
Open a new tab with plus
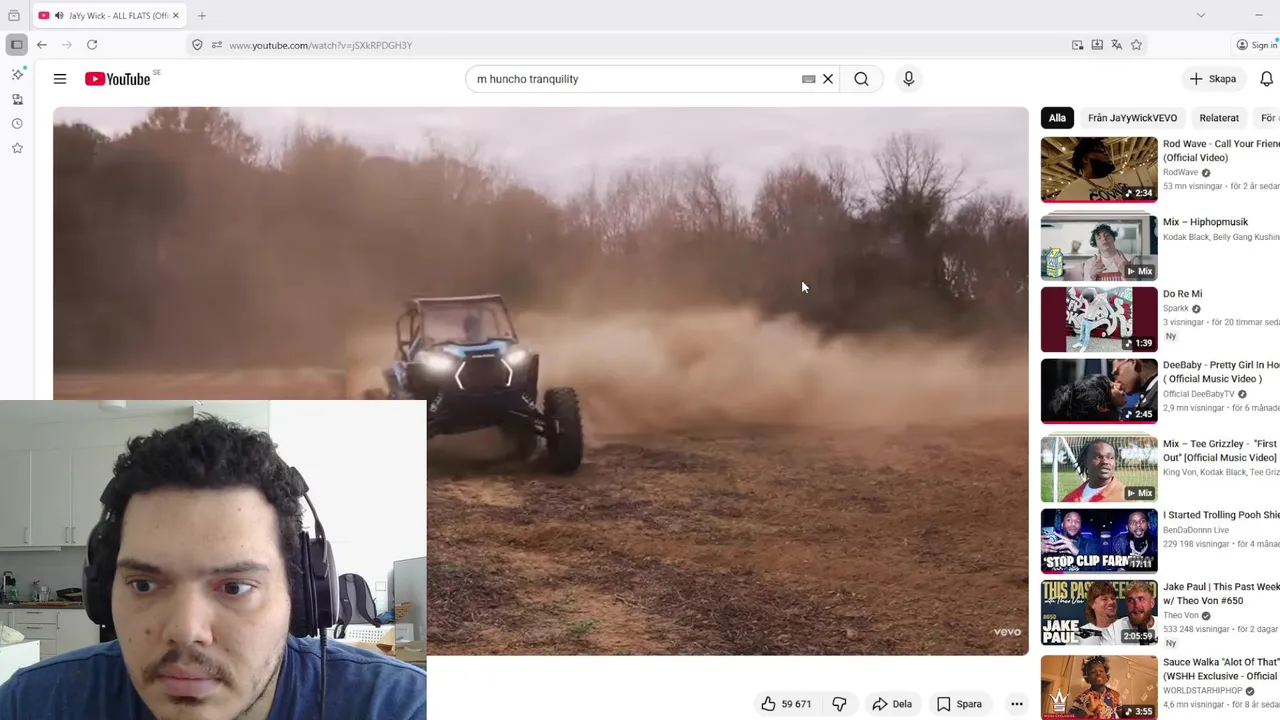click(202, 15)
